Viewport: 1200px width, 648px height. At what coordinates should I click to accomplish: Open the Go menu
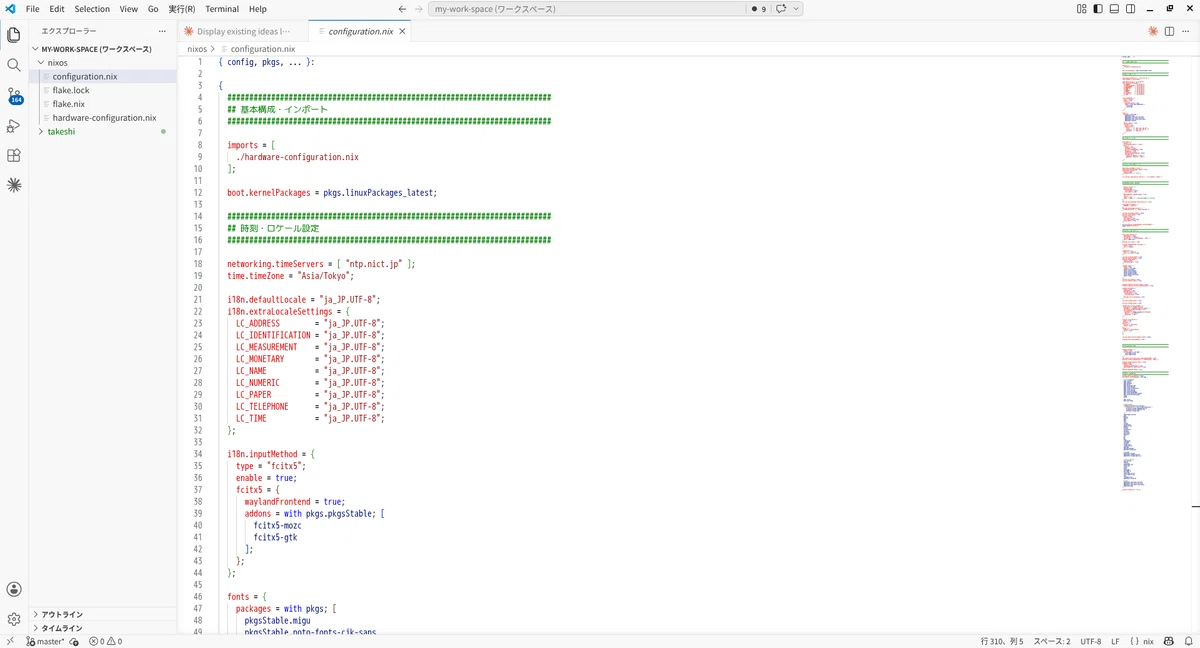click(x=153, y=9)
